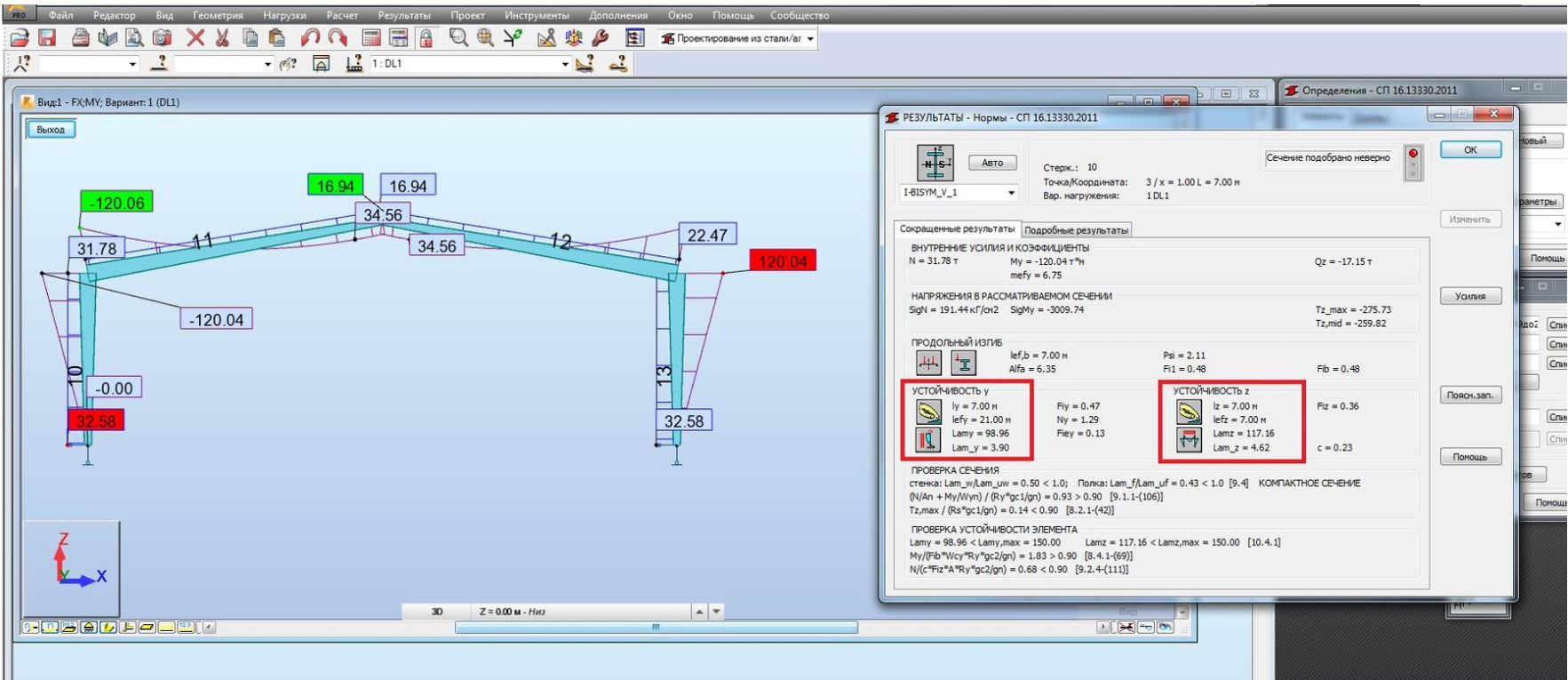Toggle the second display icon in bottom-left toolbar

coord(50,628)
